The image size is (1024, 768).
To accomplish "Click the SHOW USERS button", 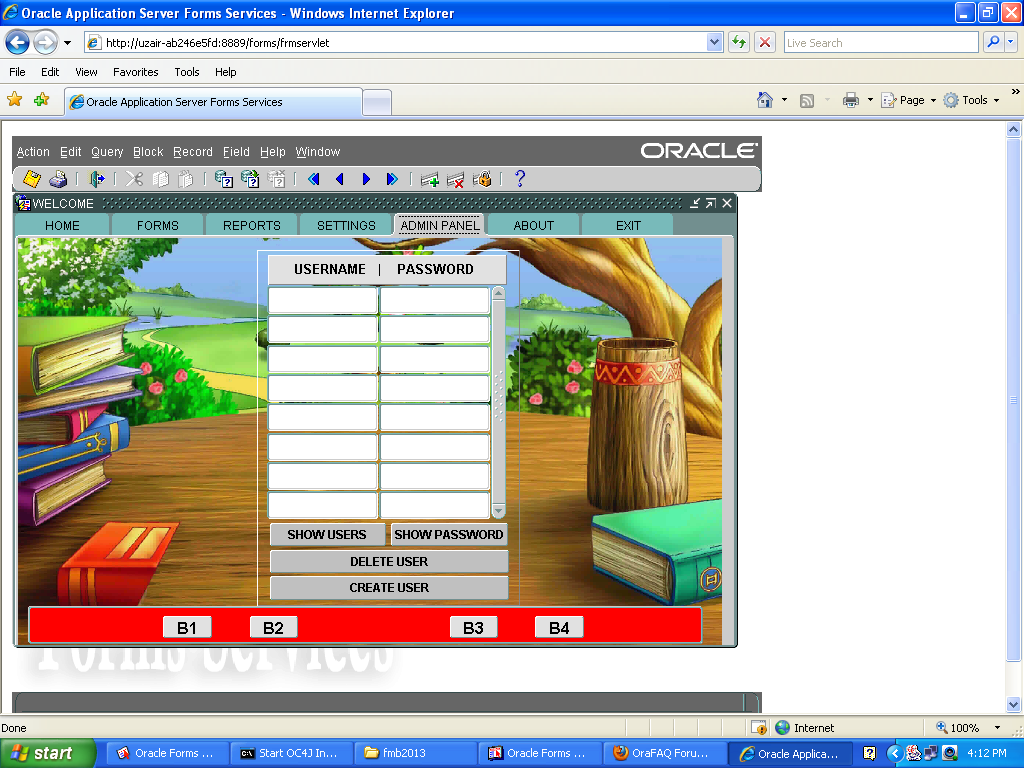I will [327, 534].
